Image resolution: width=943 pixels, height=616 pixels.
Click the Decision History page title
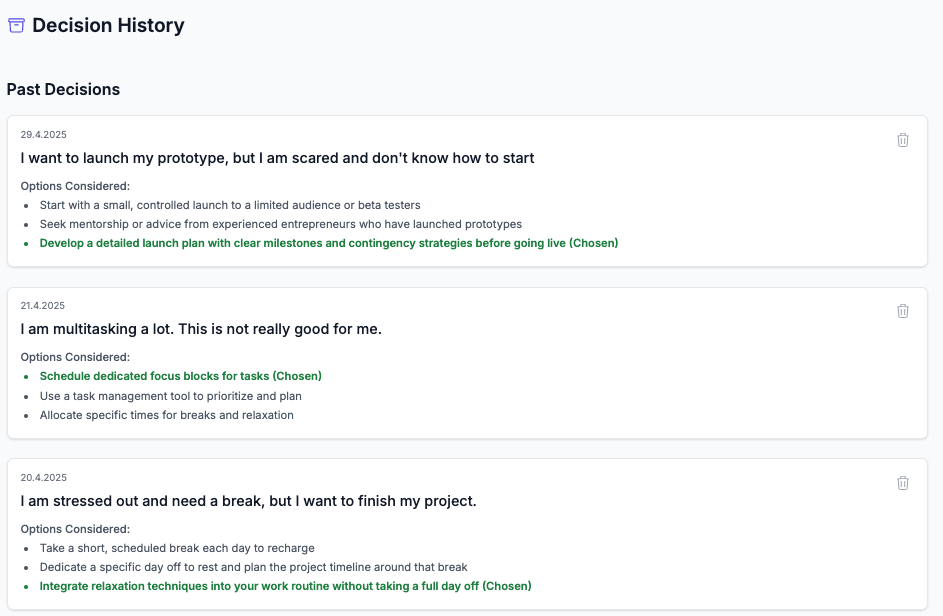(x=108, y=26)
